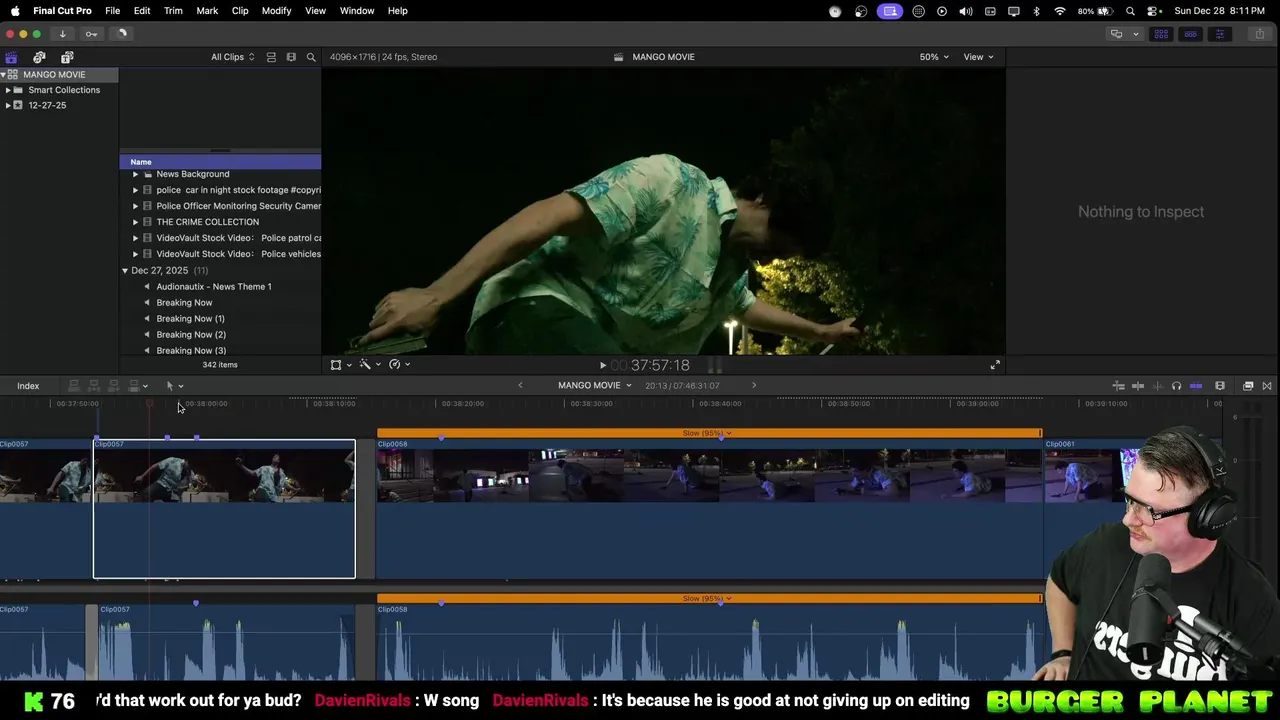Open the Modify menu
Screen dimensions: 1280x720
coord(276,11)
